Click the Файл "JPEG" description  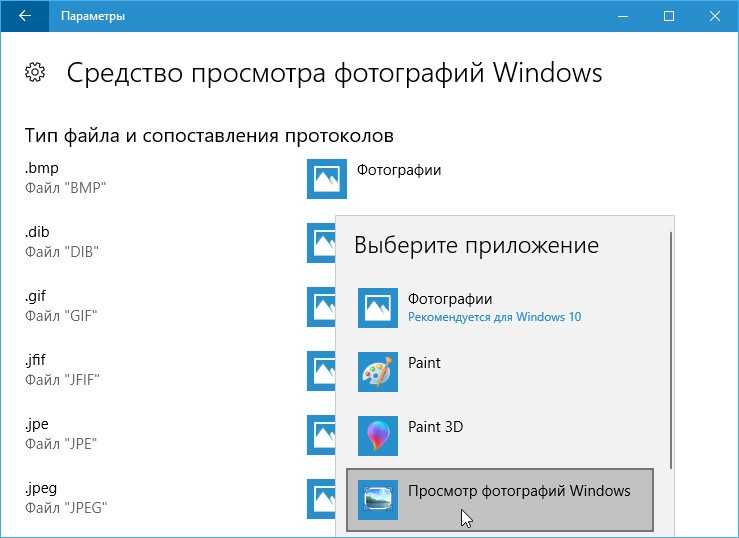coord(66,508)
